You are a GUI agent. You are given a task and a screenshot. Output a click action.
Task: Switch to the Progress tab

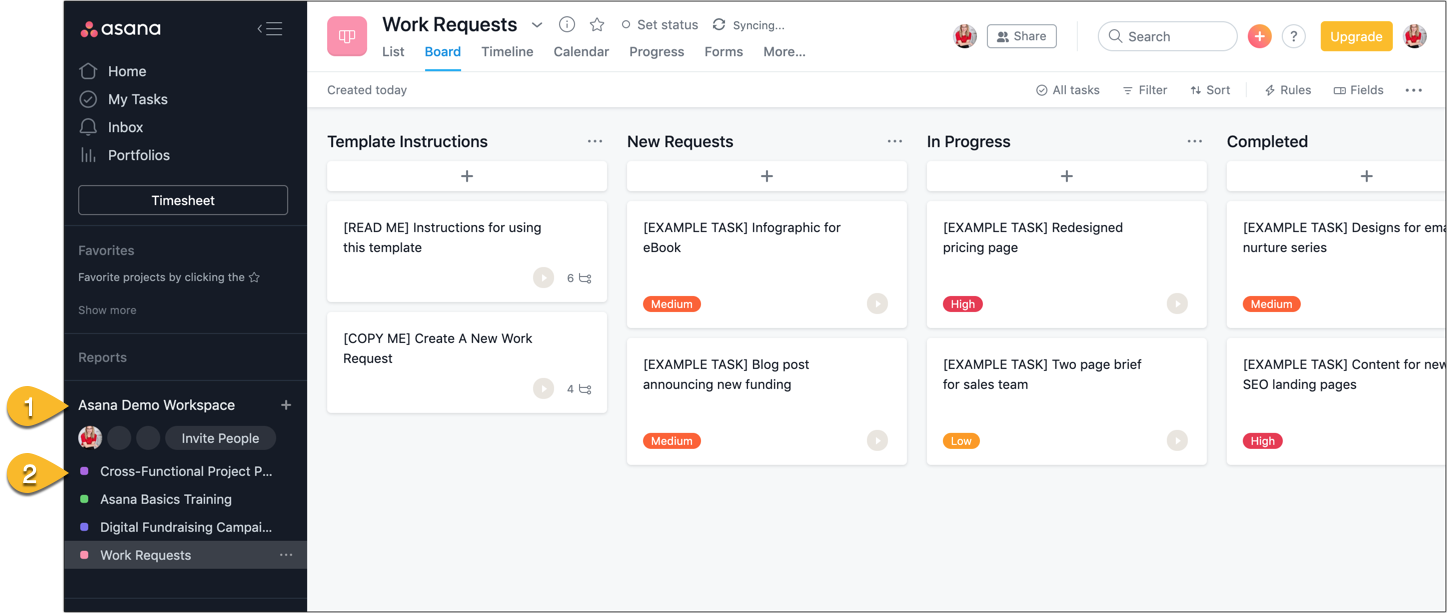(657, 52)
